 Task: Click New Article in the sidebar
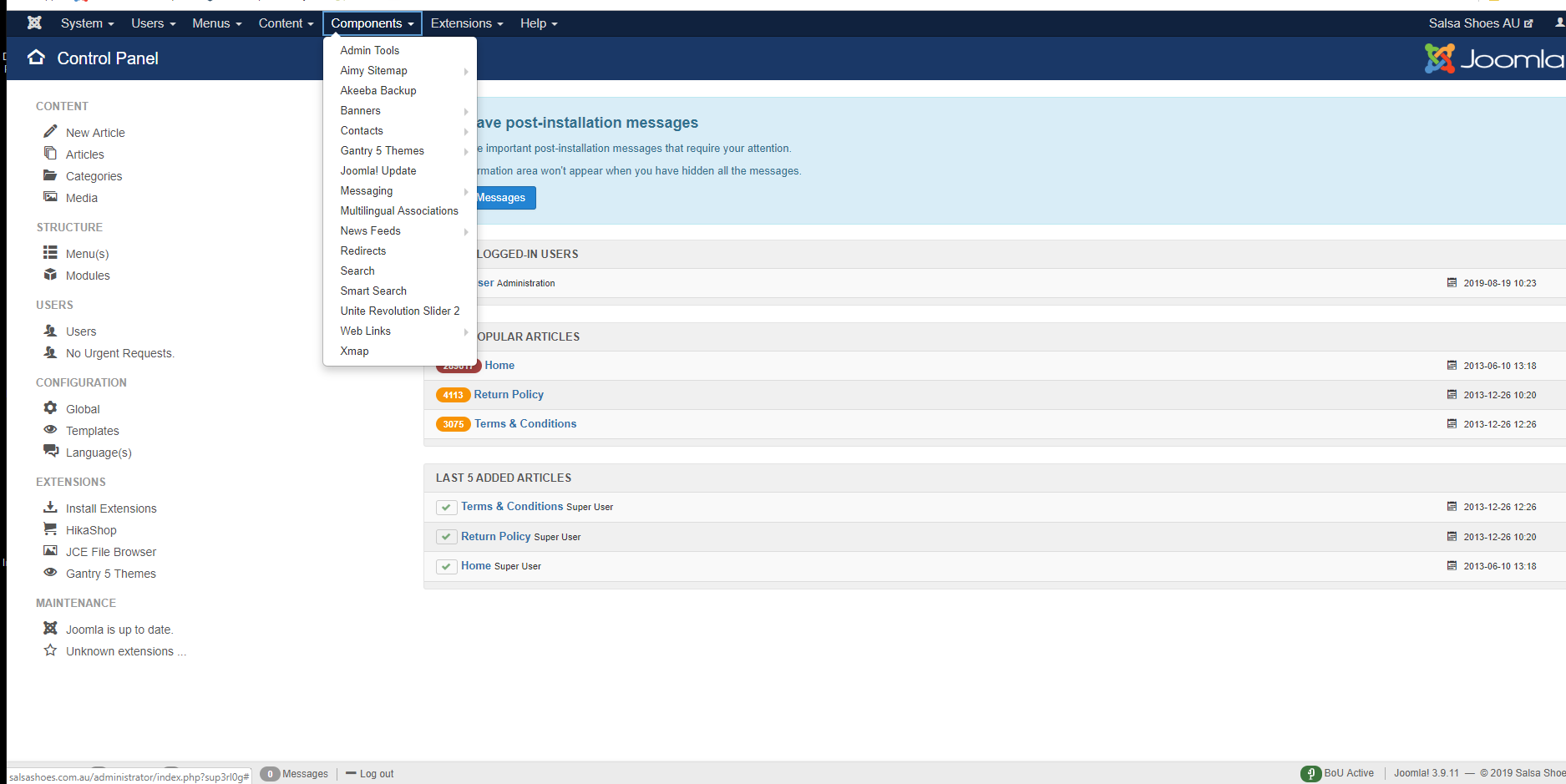pos(95,133)
